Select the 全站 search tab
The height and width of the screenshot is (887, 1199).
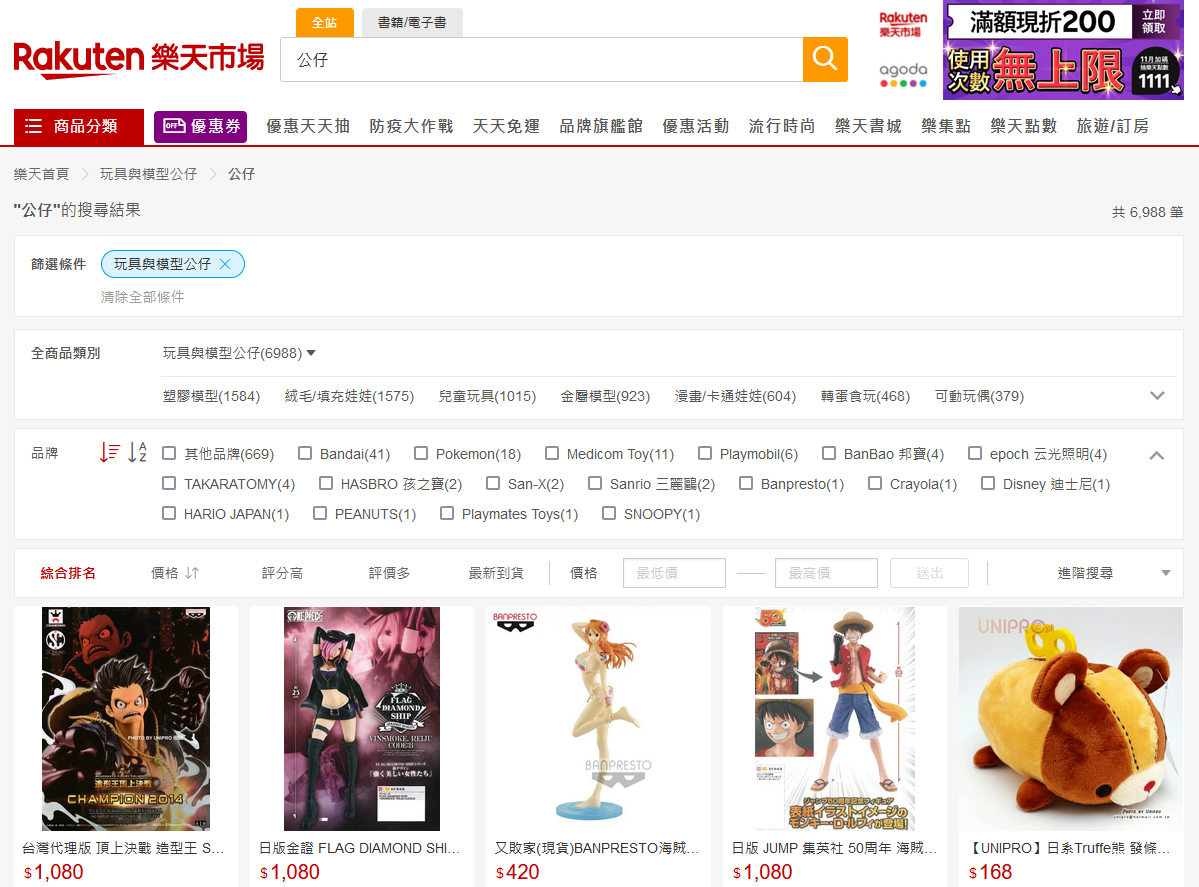(x=325, y=23)
